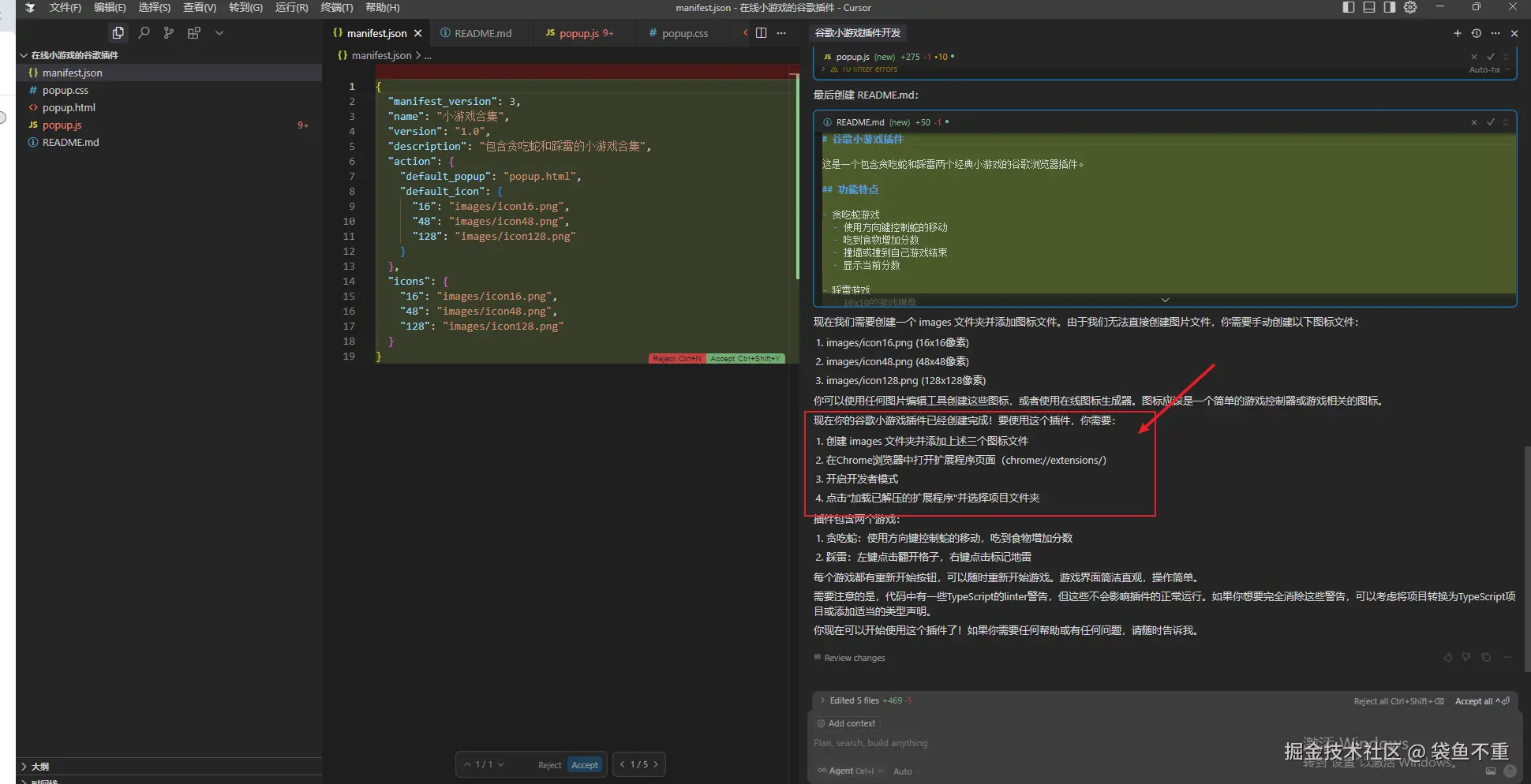Go to next changed file arrow
Screen dimensions: 1531x784
point(656,764)
